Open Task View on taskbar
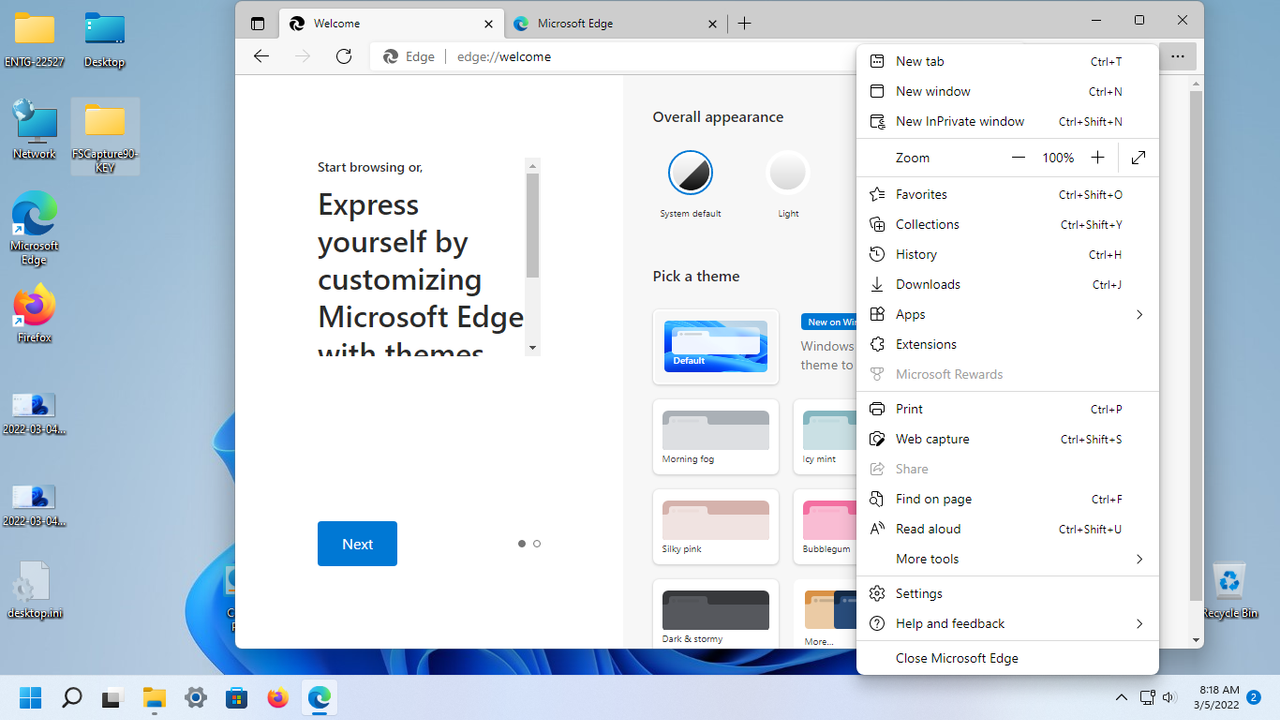1280x720 pixels. [113, 697]
